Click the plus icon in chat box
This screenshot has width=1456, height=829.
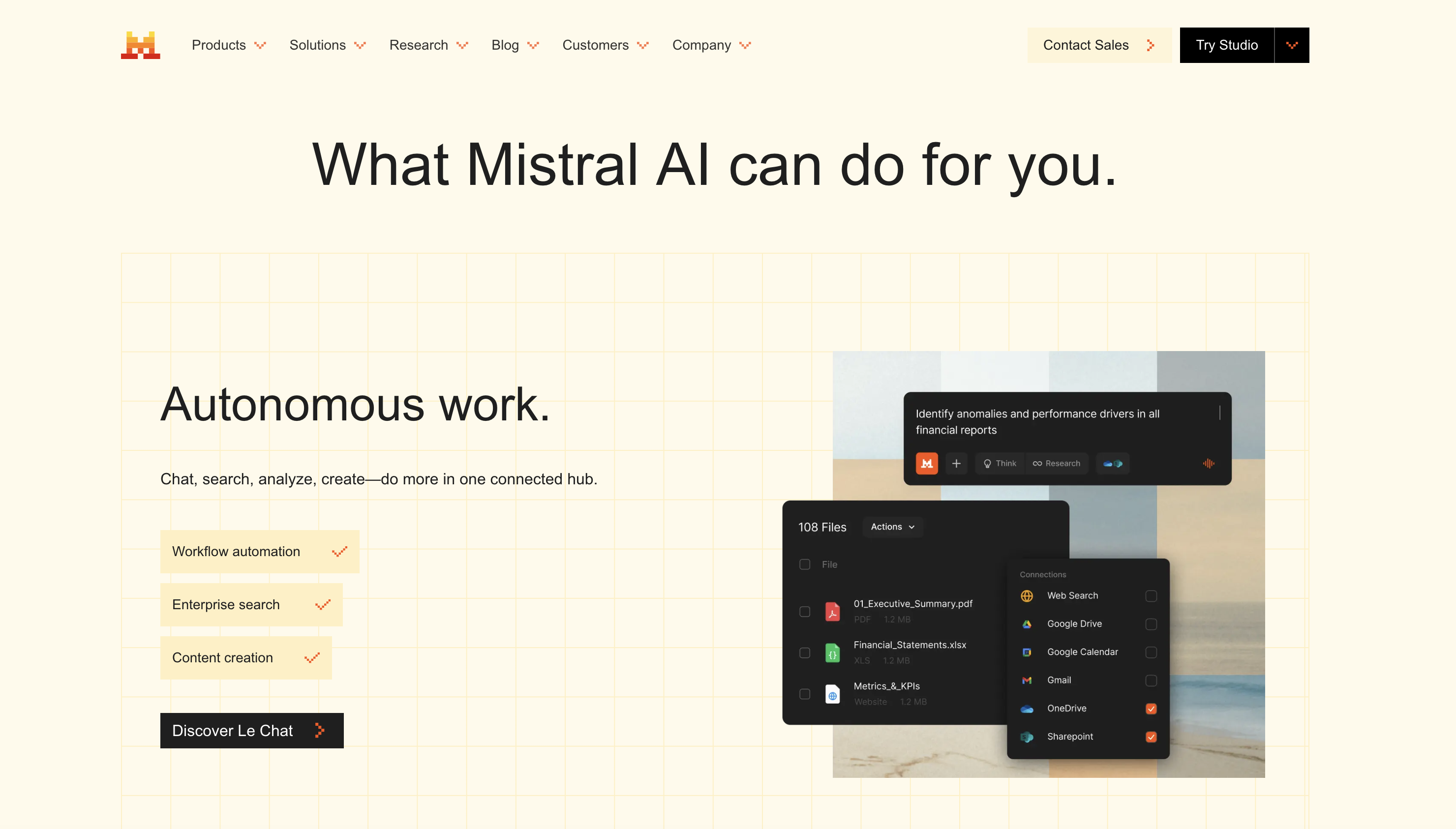point(956,463)
